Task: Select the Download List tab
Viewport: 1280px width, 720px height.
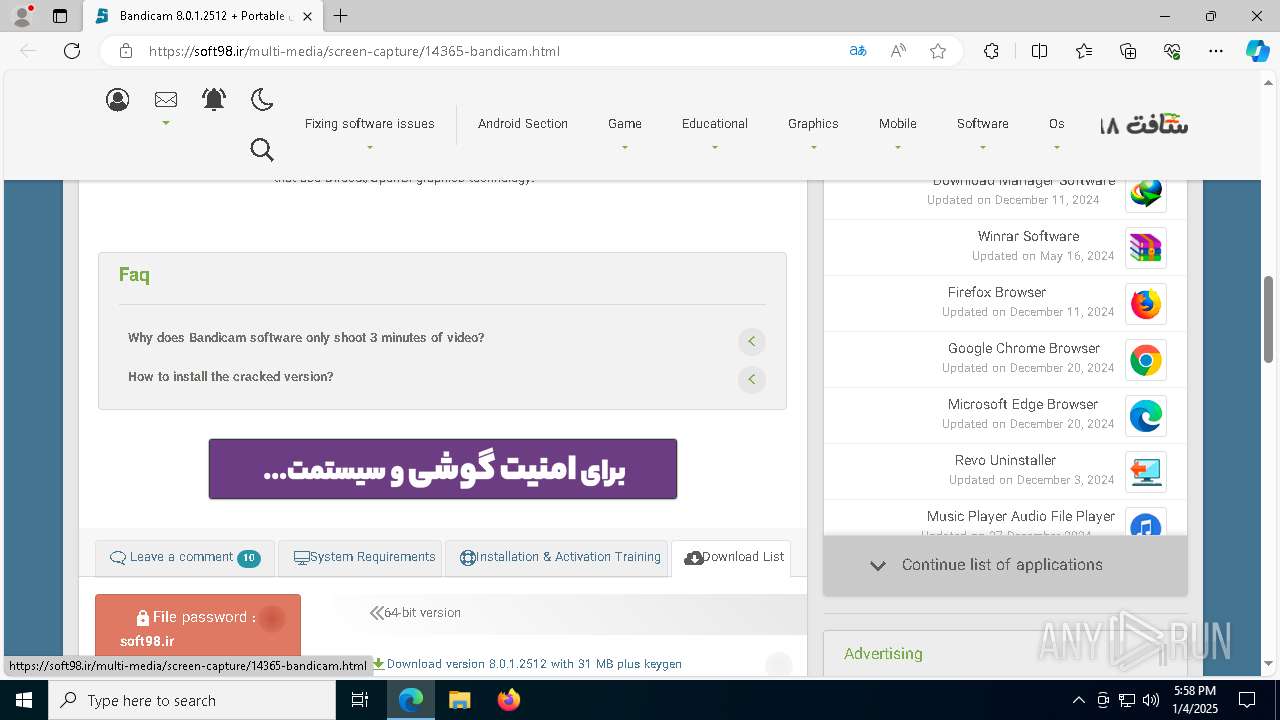Action: click(x=731, y=558)
